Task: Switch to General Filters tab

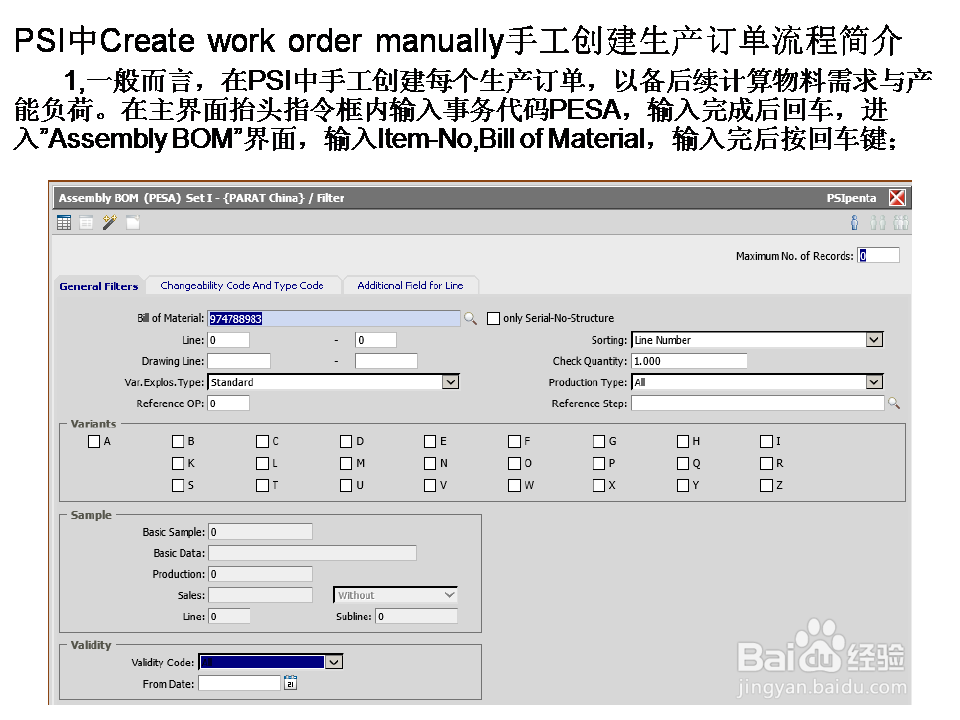Action: pos(99,286)
